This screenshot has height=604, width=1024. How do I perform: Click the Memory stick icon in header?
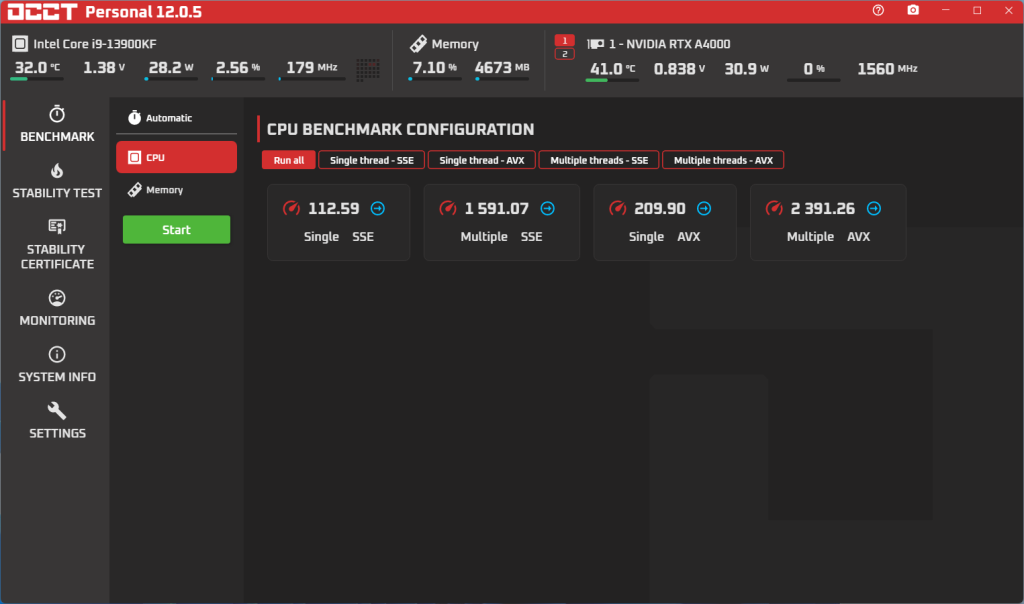coord(418,44)
